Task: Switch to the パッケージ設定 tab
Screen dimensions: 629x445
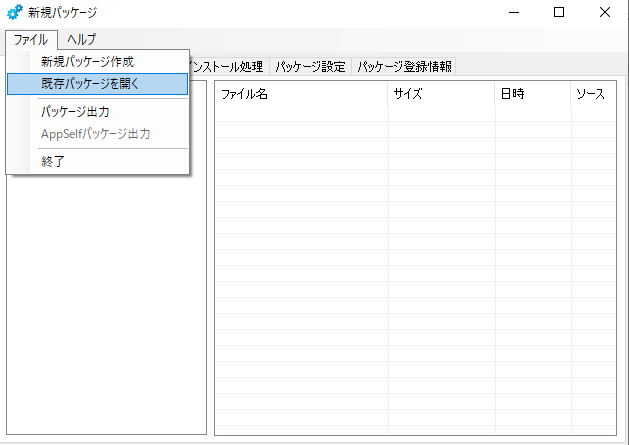Action: click(310, 67)
